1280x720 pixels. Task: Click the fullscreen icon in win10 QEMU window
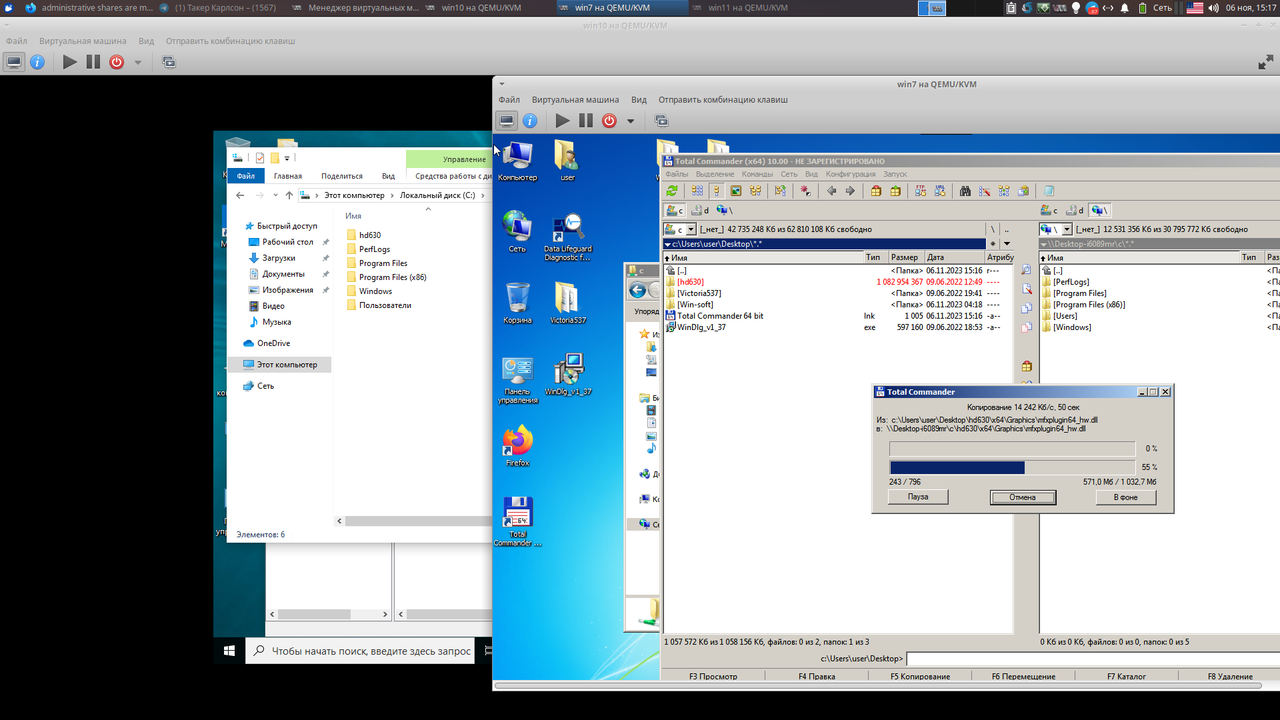[x=1265, y=62]
